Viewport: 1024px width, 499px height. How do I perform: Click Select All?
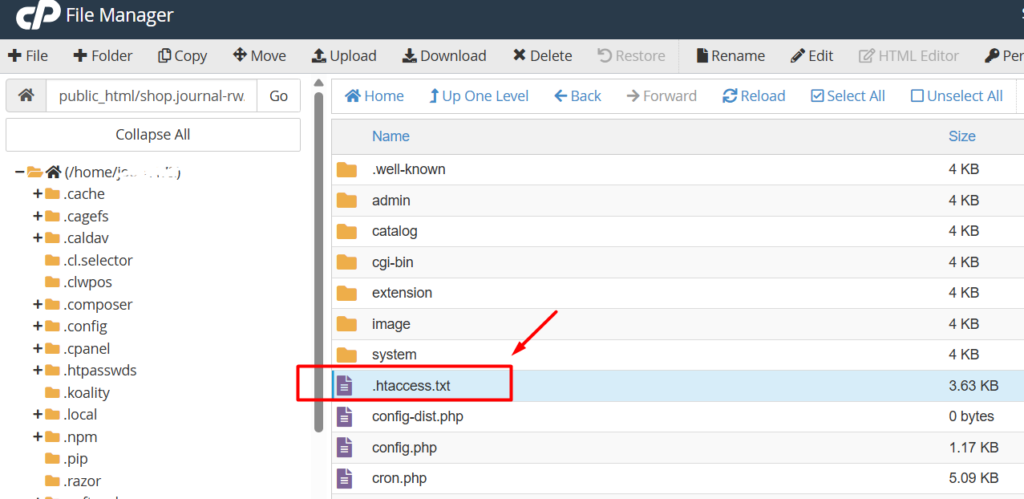point(848,96)
